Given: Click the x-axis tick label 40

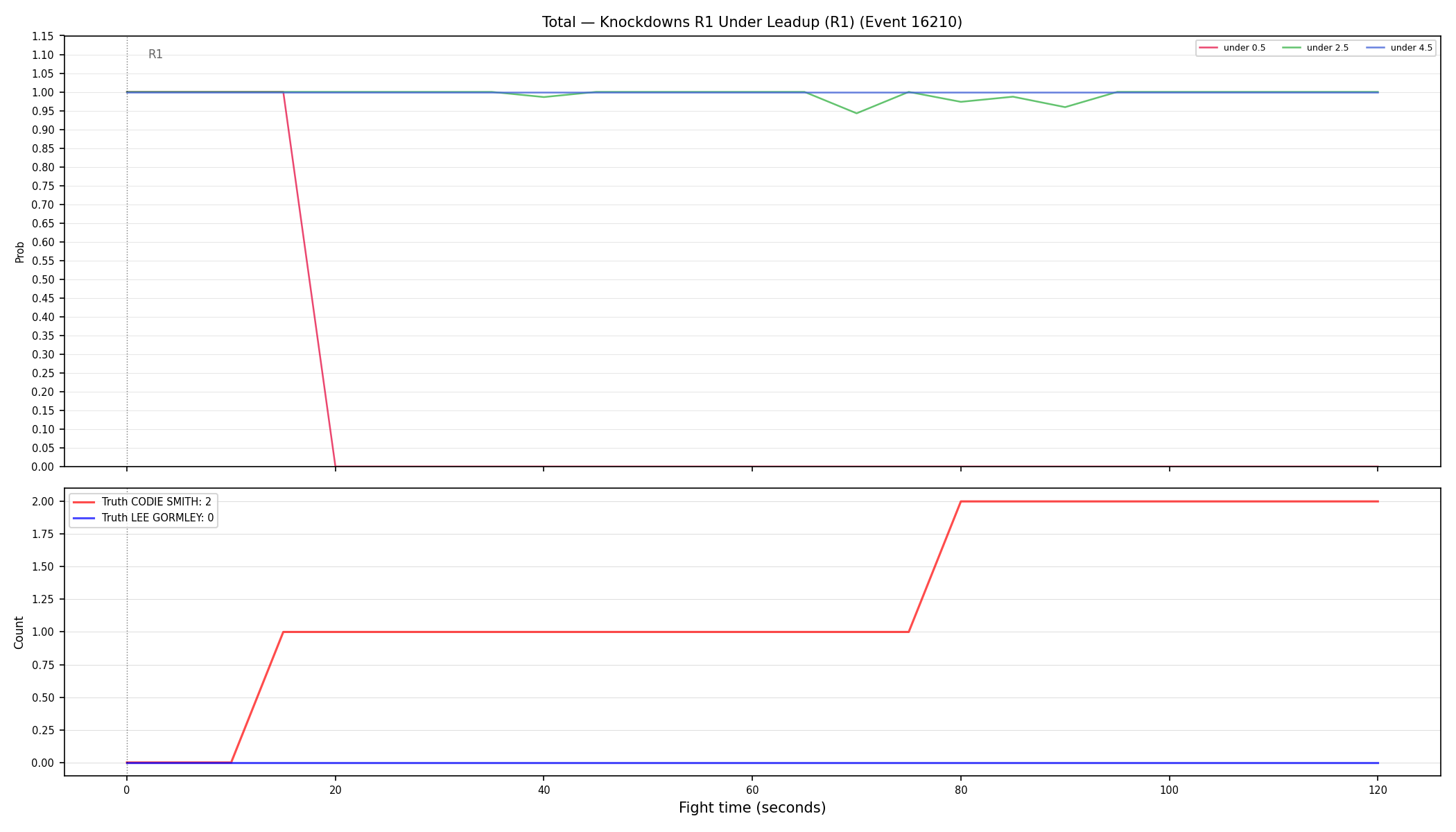Looking at the screenshot, I should (x=544, y=790).
